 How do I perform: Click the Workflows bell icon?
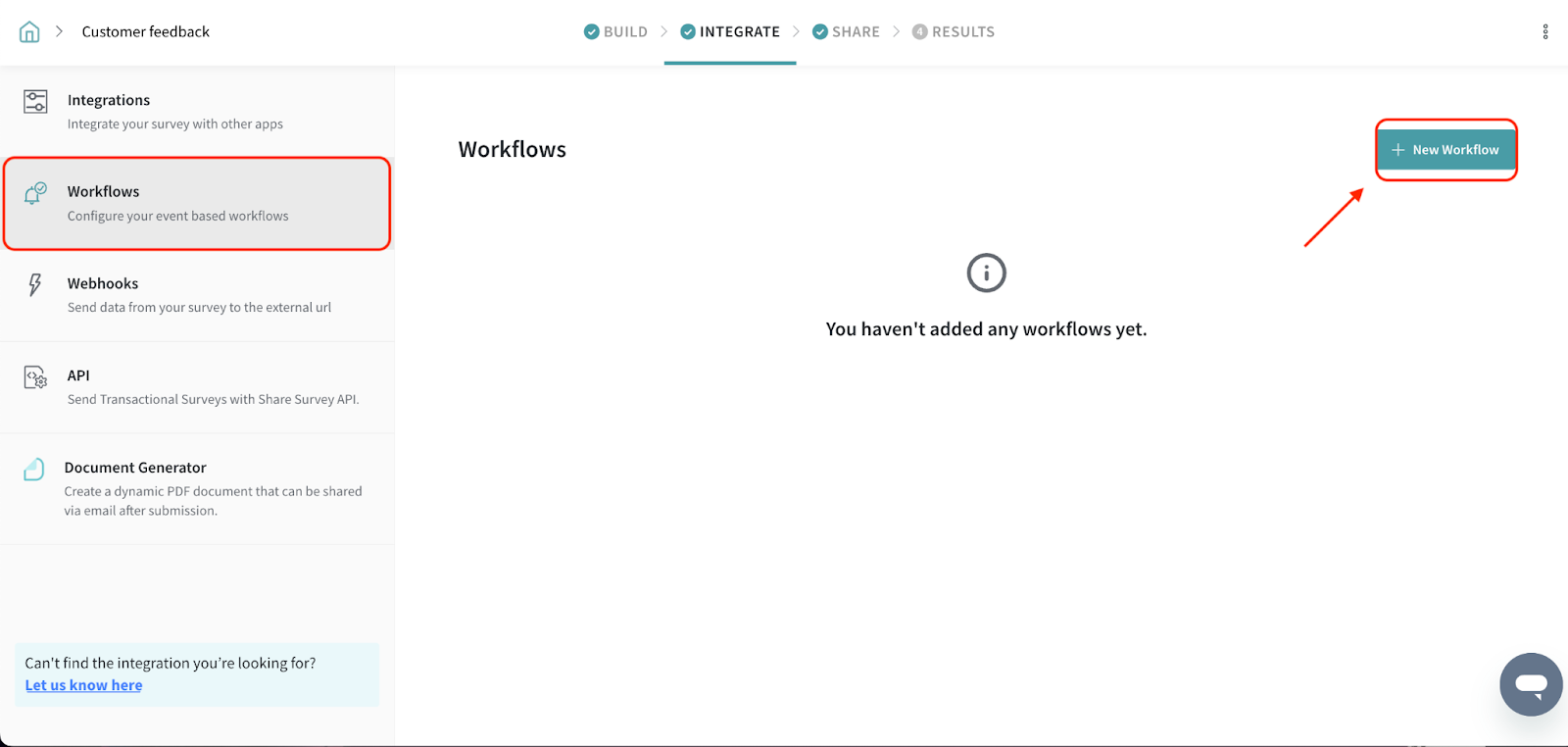(35, 193)
